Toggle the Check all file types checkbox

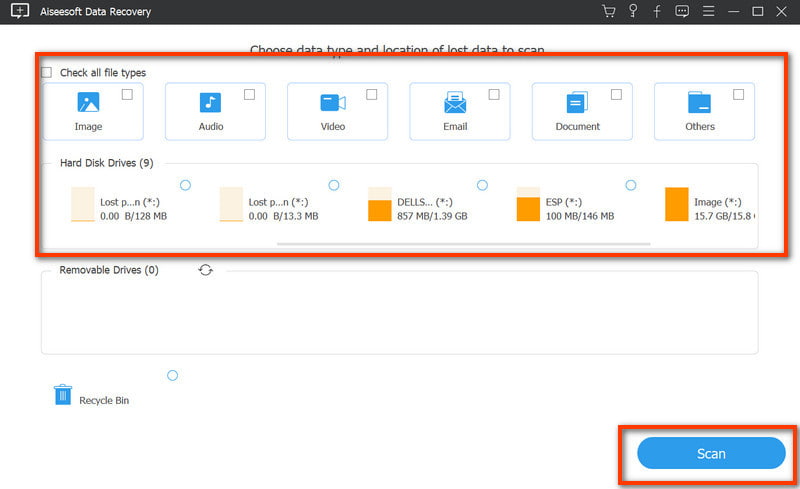(x=46, y=72)
